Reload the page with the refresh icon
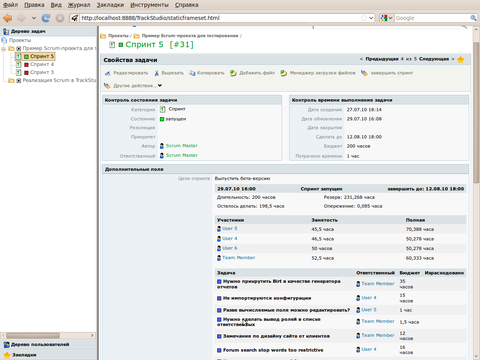Viewport: 480px width, 360px height. point(46,18)
